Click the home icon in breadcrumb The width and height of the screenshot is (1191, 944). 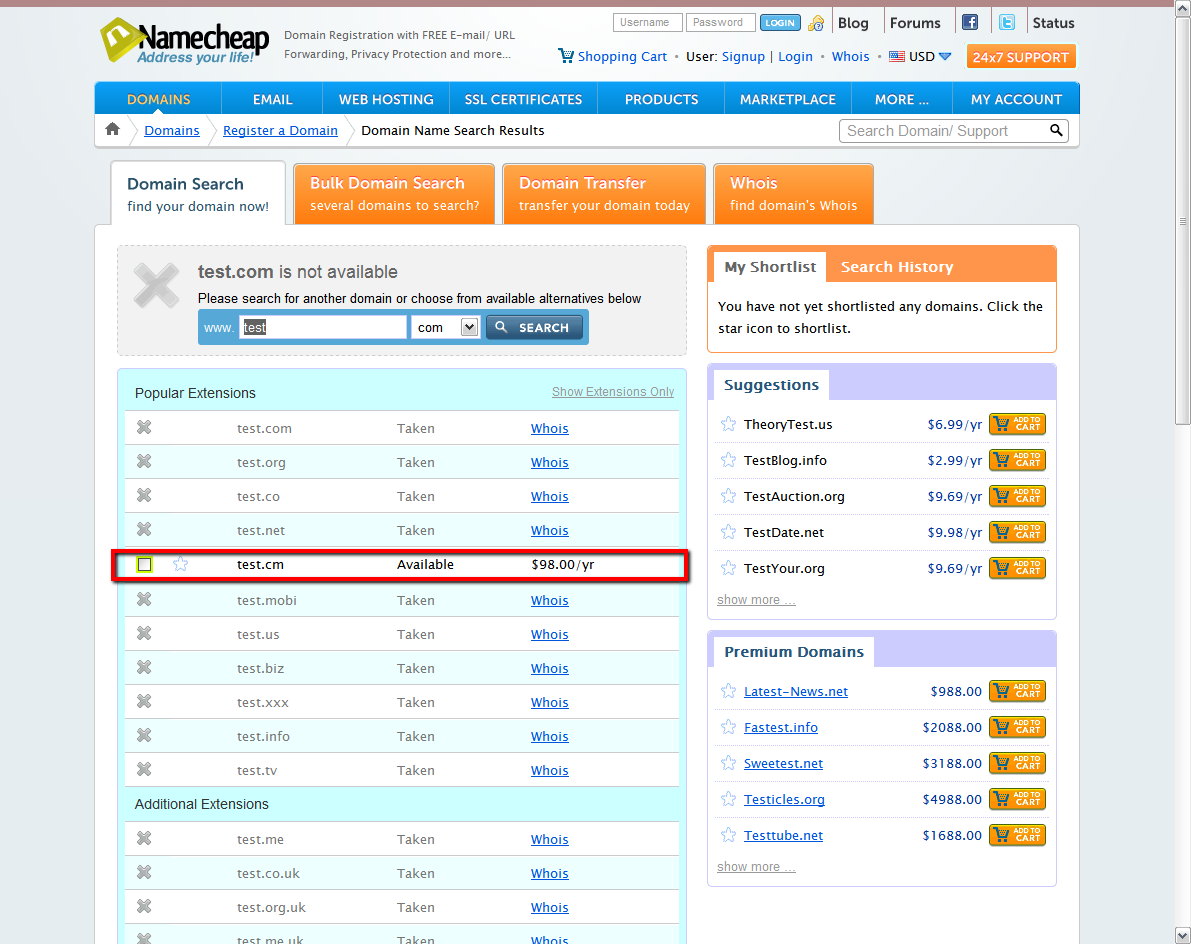point(112,129)
